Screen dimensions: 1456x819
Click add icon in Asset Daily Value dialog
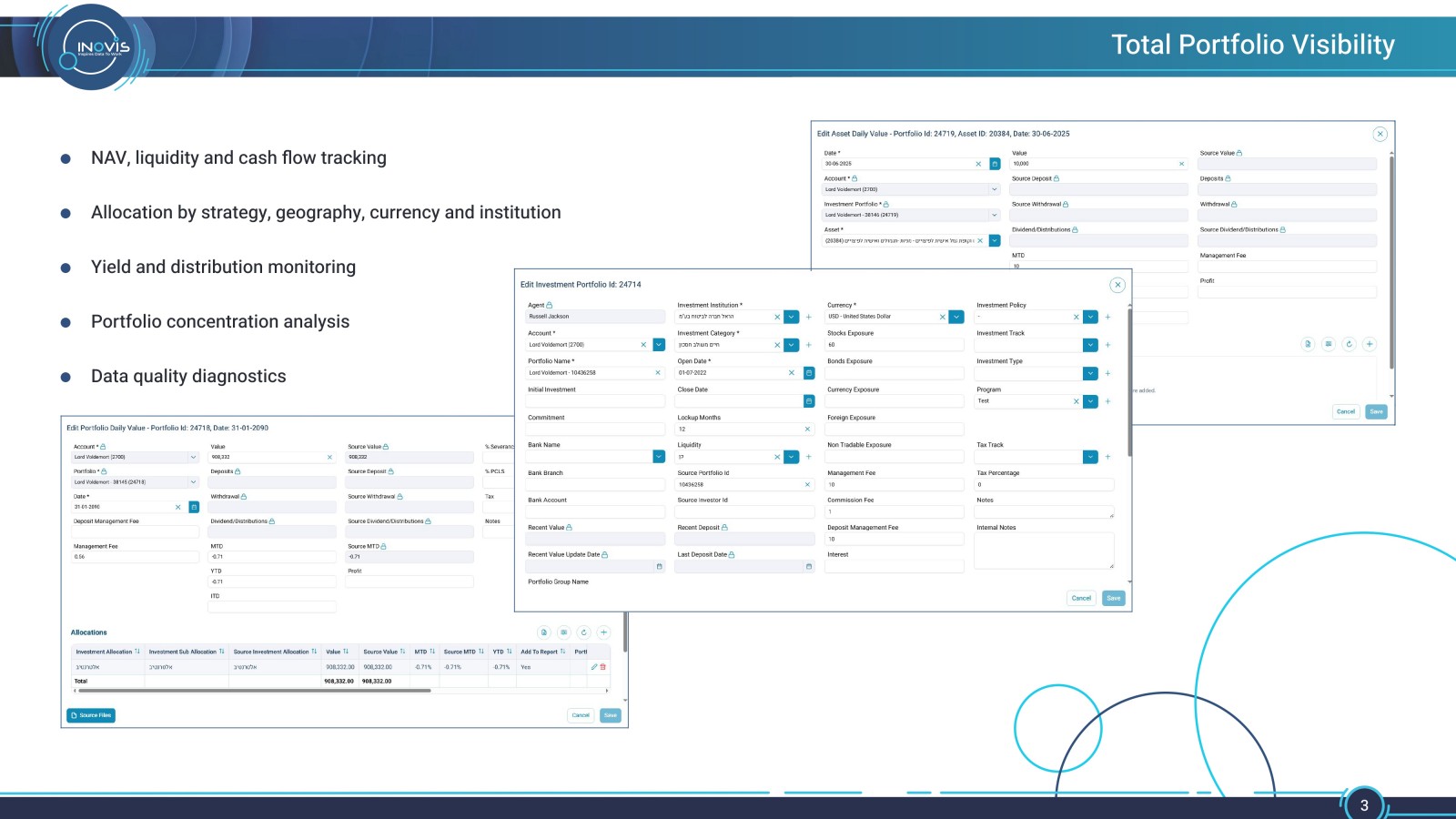coord(1370,344)
